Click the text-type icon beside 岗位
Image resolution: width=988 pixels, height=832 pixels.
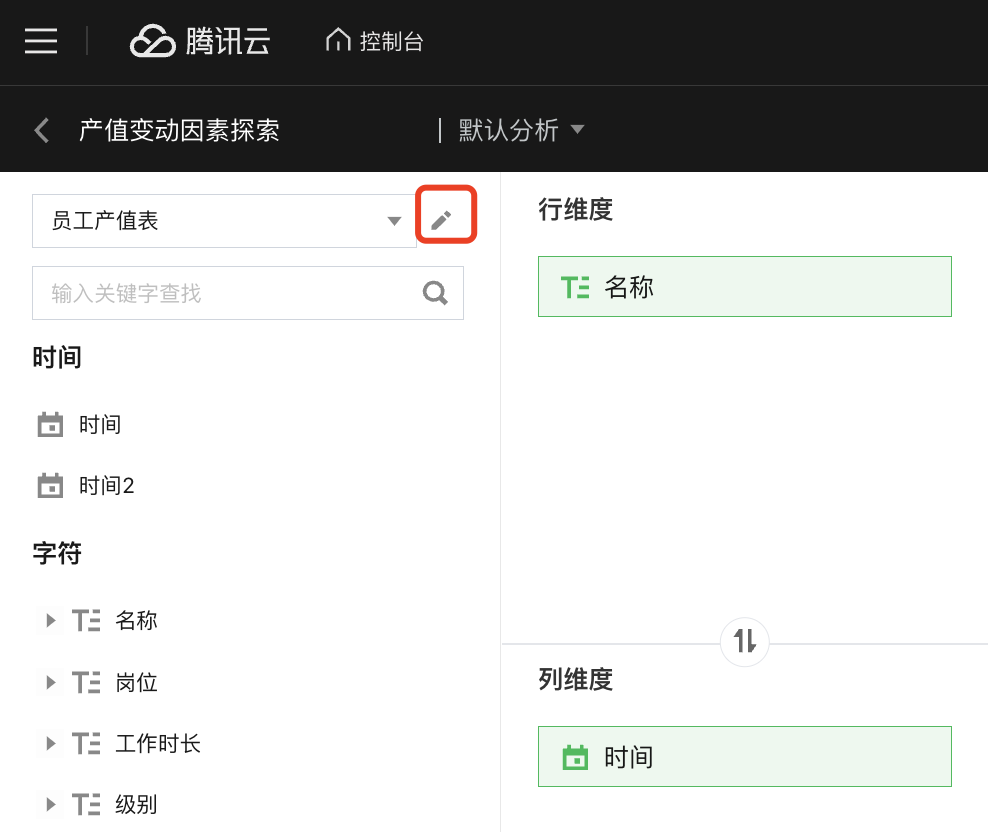point(86,683)
